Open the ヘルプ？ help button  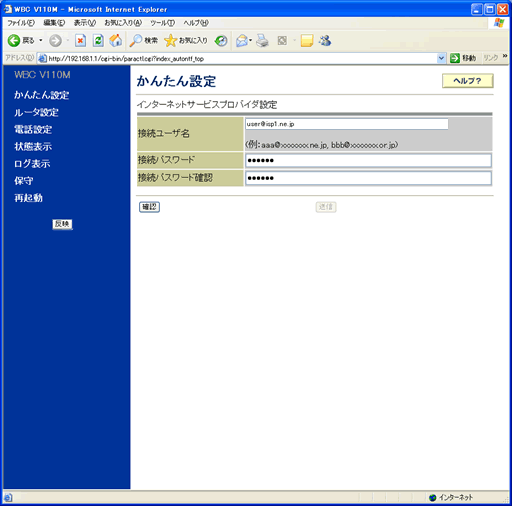[467, 81]
